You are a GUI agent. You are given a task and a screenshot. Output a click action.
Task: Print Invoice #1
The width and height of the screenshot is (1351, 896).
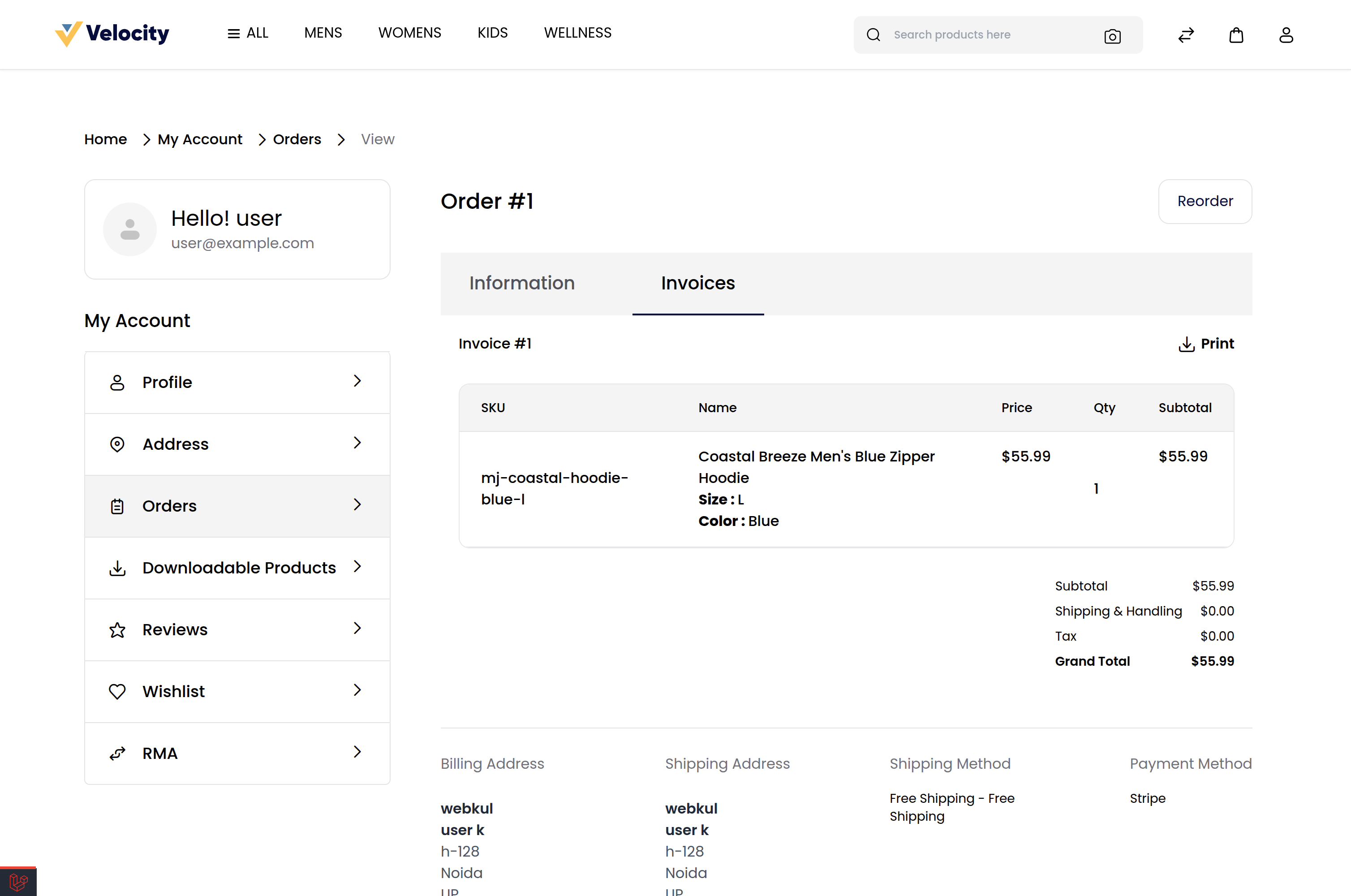(x=1206, y=344)
